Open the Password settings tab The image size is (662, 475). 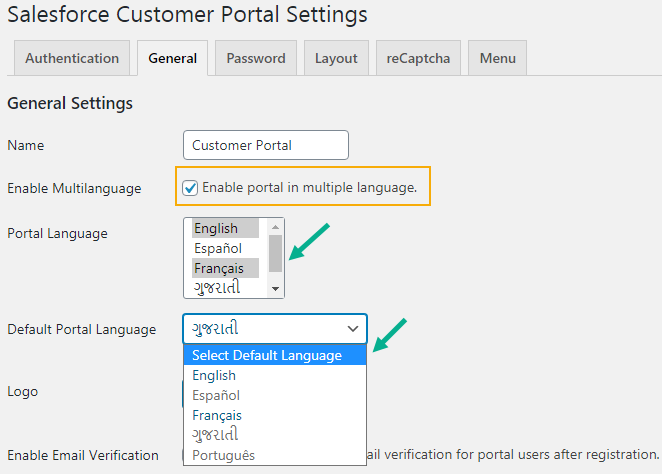pyautogui.click(x=256, y=58)
